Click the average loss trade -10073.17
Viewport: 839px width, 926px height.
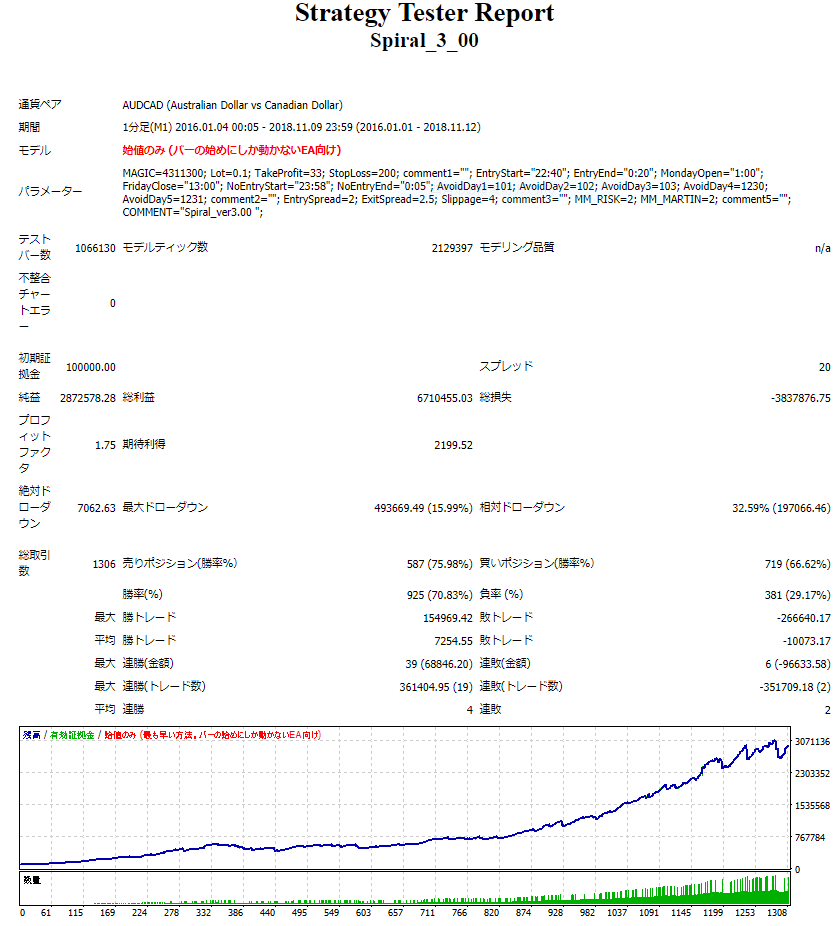coord(807,641)
